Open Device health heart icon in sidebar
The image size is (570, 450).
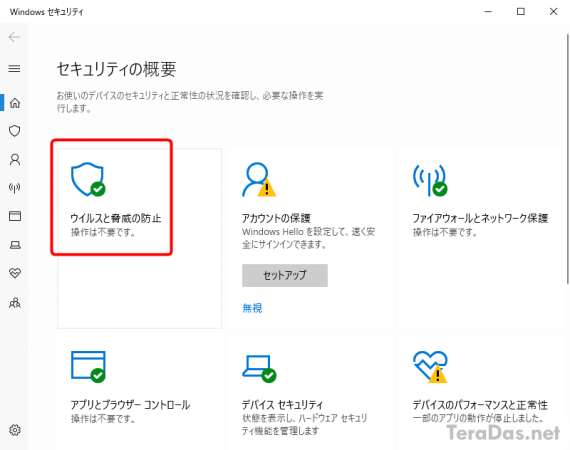click(15, 273)
